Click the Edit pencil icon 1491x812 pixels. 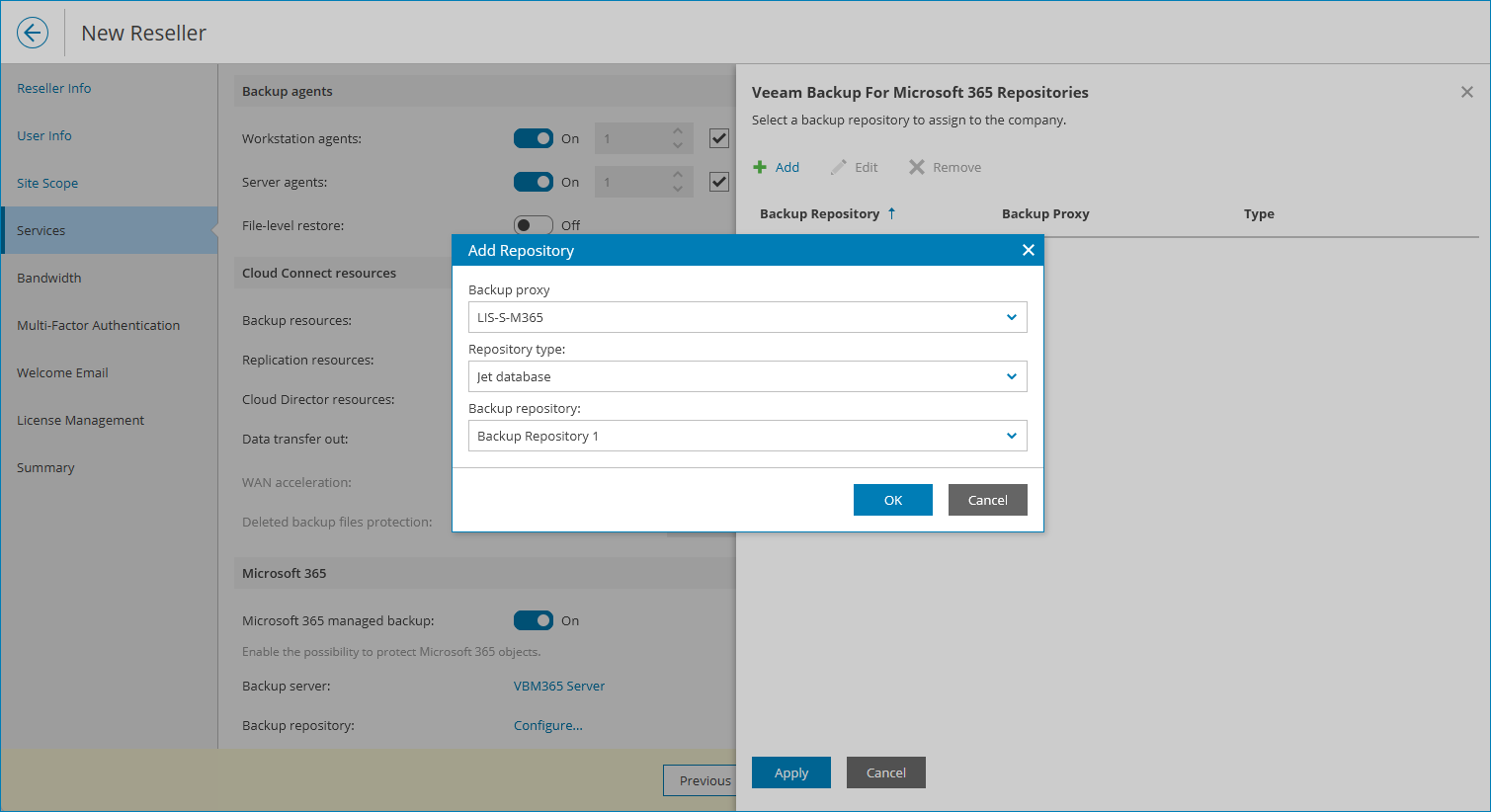click(839, 167)
